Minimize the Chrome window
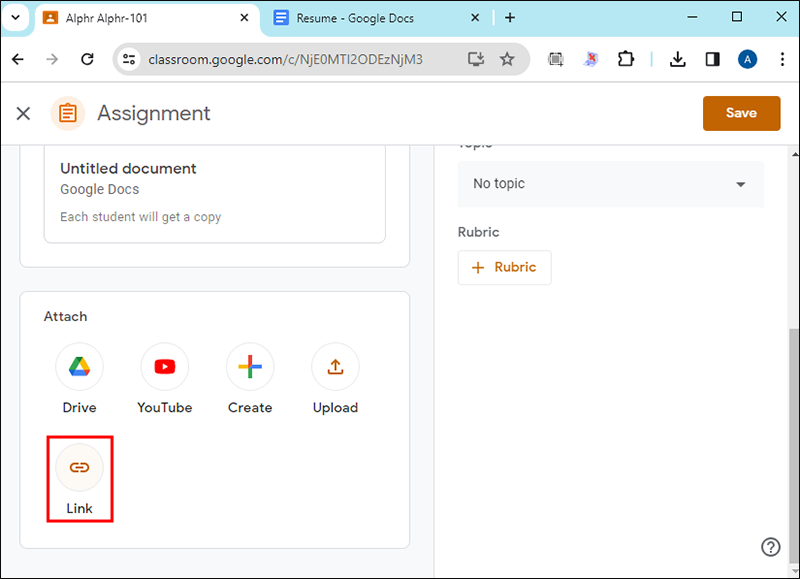 pos(692,17)
